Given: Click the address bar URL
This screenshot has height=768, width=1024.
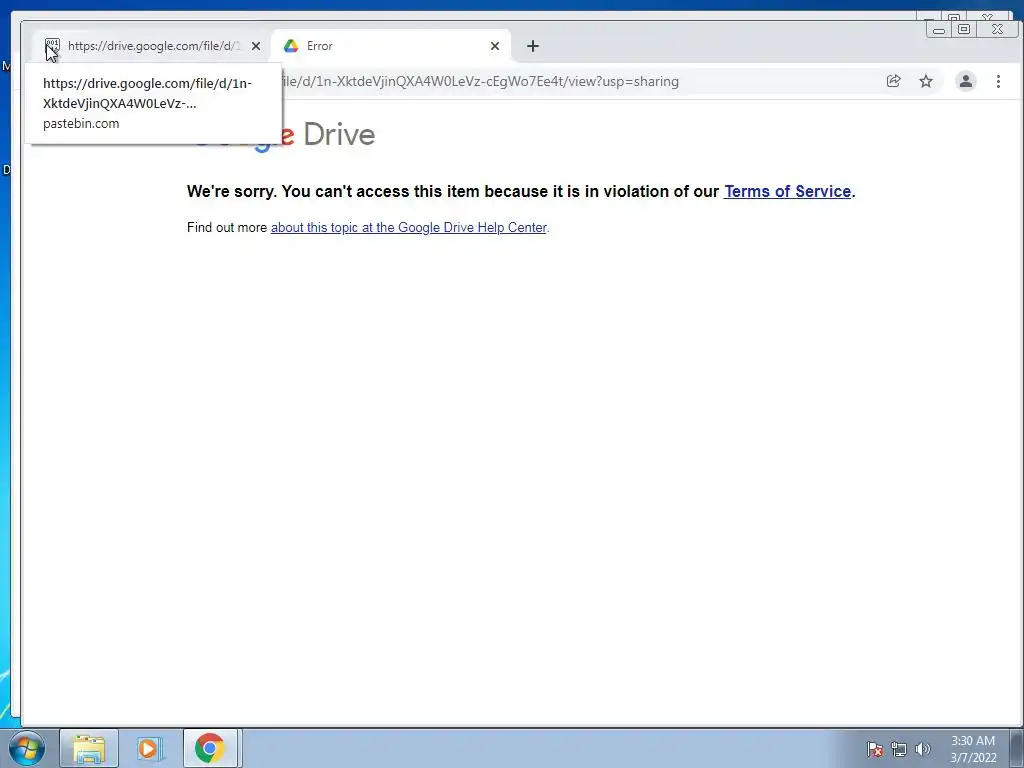Looking at the screenshot, I should 480,82.
